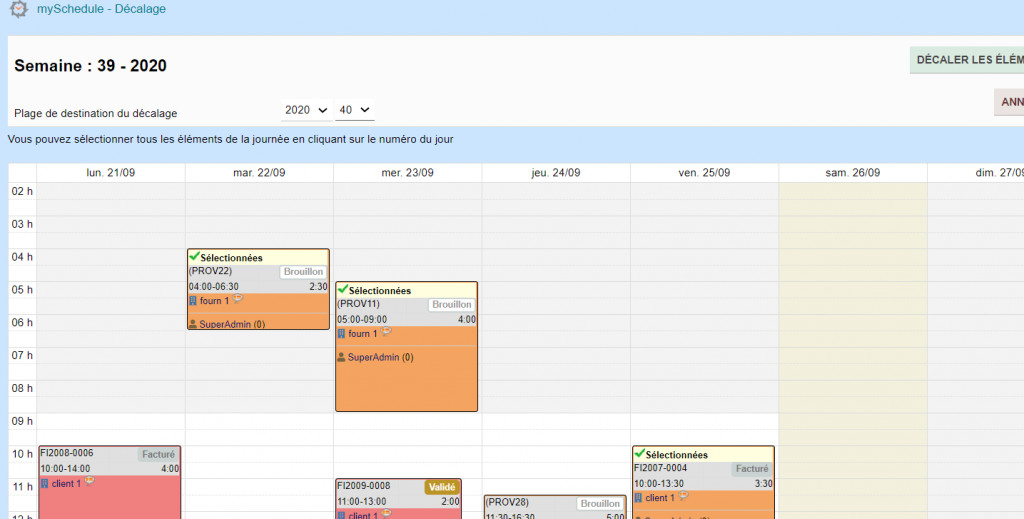Select the FI2008-0006 event text
The image size is (1024, 519).
click(x=67, y=453)
